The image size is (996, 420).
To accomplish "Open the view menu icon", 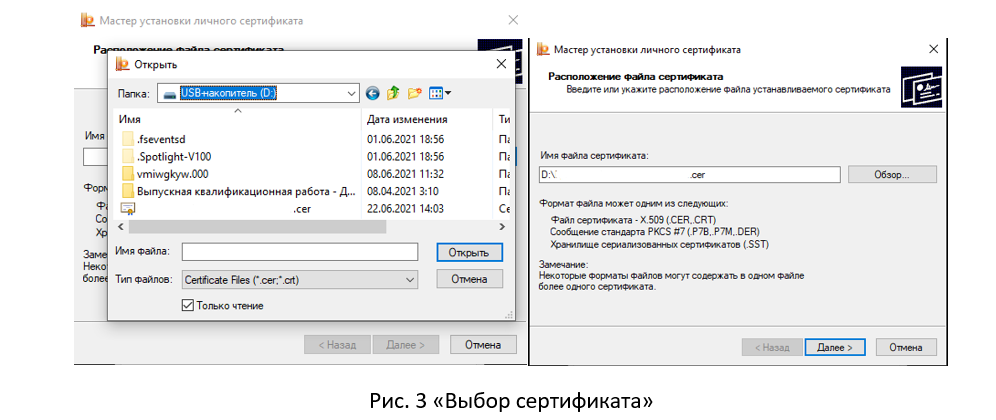I will (x=440, y=93).
